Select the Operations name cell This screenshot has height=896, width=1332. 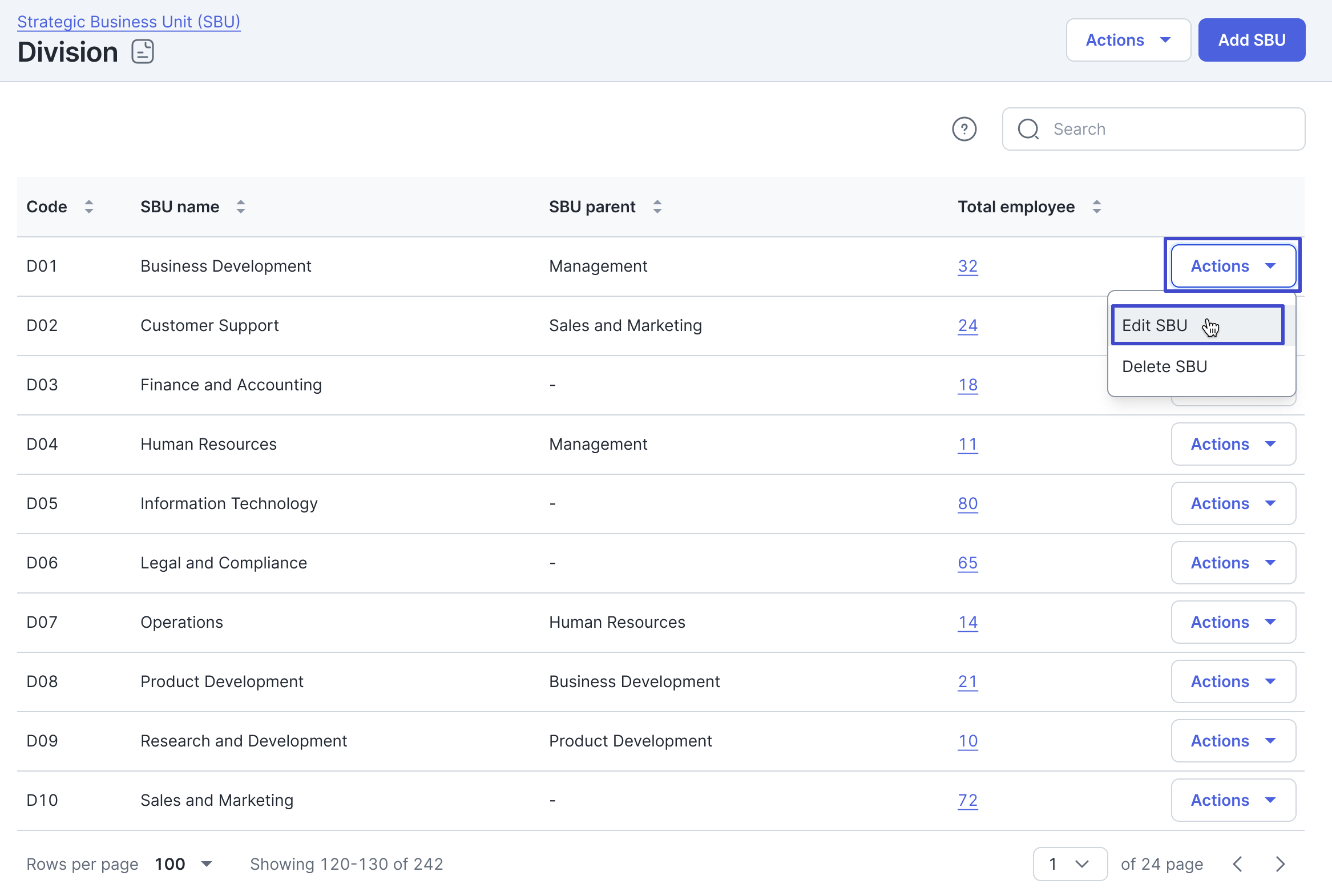(181, 623)
